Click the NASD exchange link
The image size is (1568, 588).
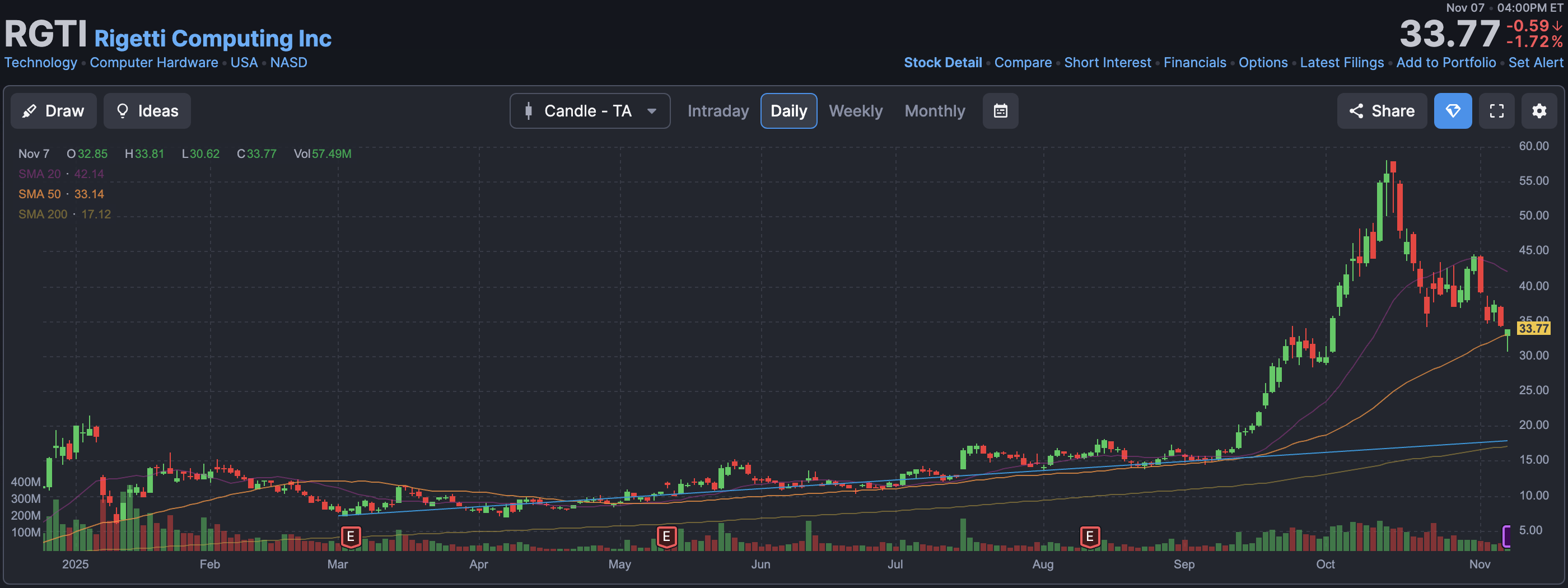pyautogui.click(x=288, y=63)
